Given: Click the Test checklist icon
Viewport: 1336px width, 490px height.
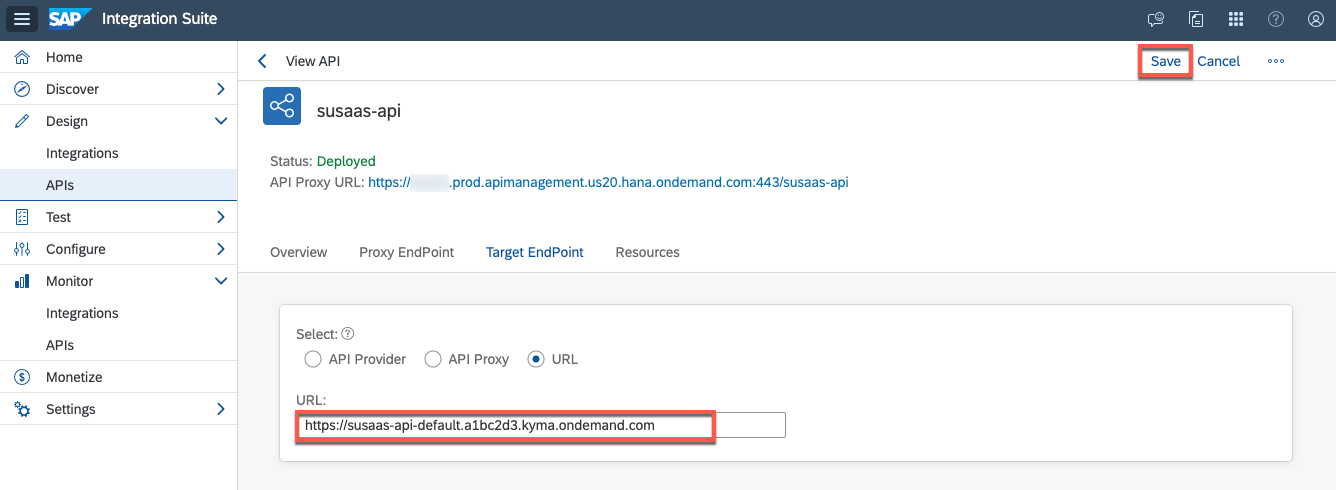Looking at the screenshot, I should pos(22,217).
